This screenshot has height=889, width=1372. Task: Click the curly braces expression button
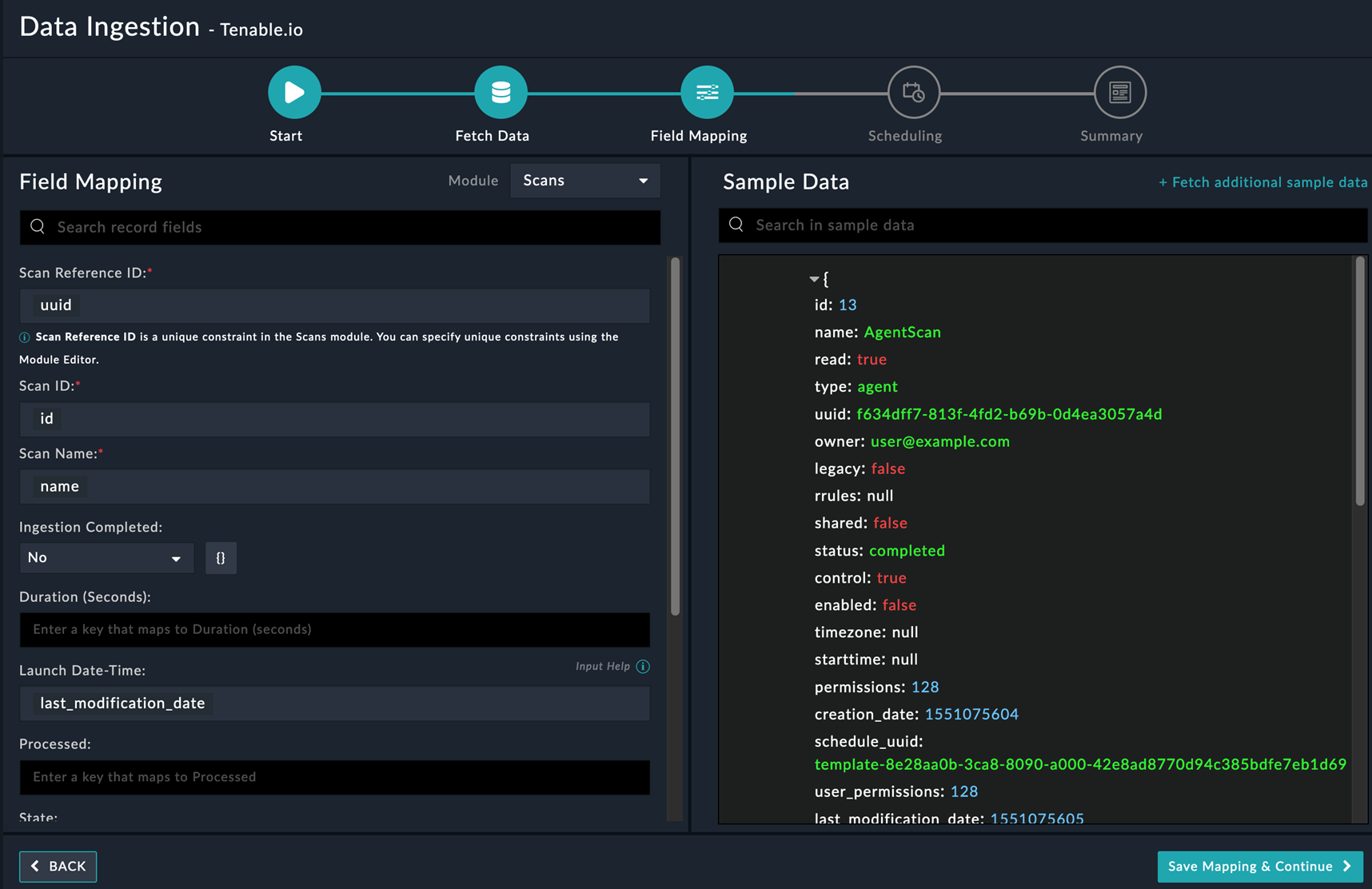click(x=221, y=558)
